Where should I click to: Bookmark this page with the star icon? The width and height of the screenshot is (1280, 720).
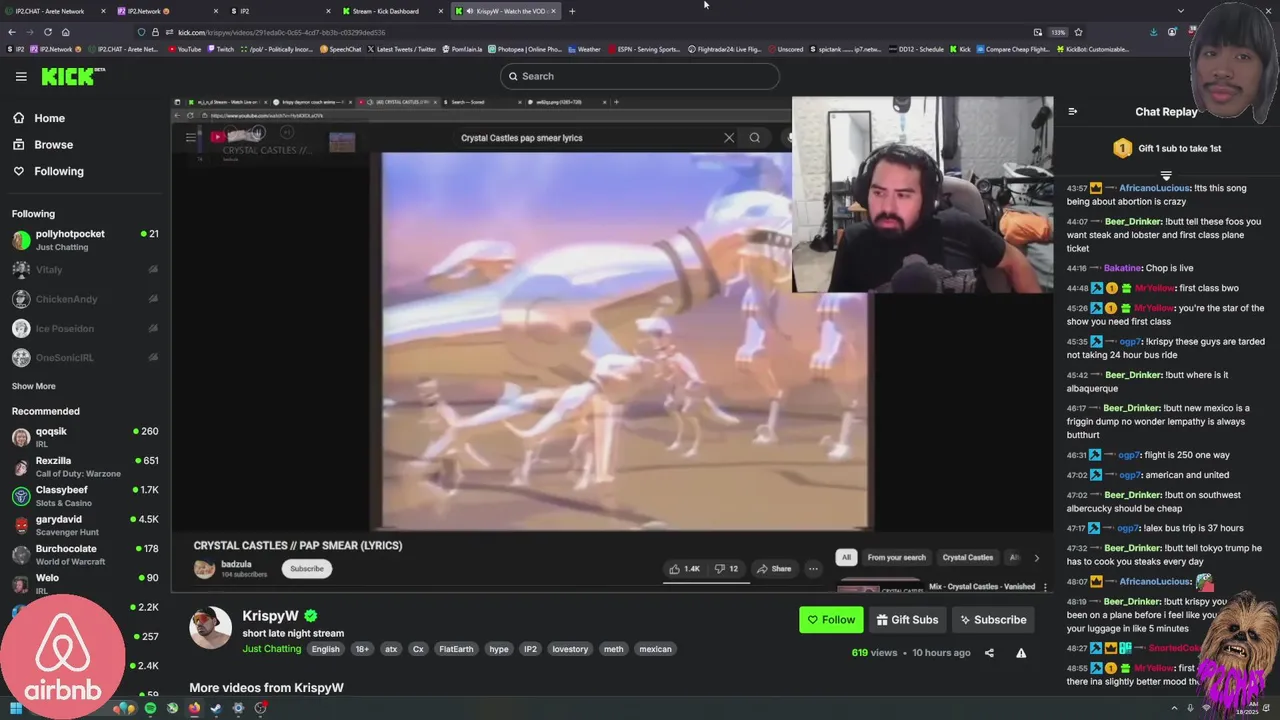point(1078,32)
